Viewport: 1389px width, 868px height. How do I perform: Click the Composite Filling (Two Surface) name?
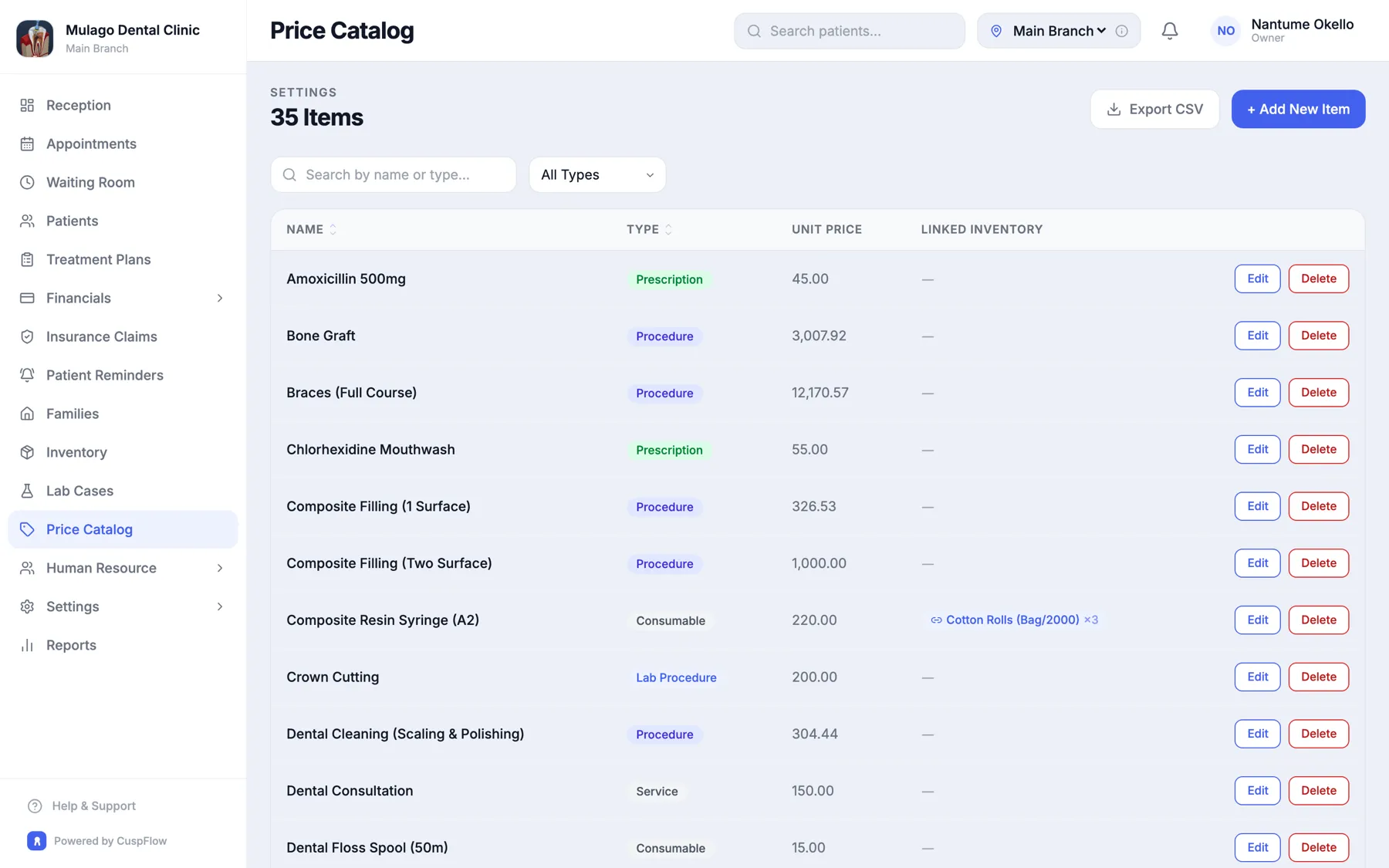[389, 563]
